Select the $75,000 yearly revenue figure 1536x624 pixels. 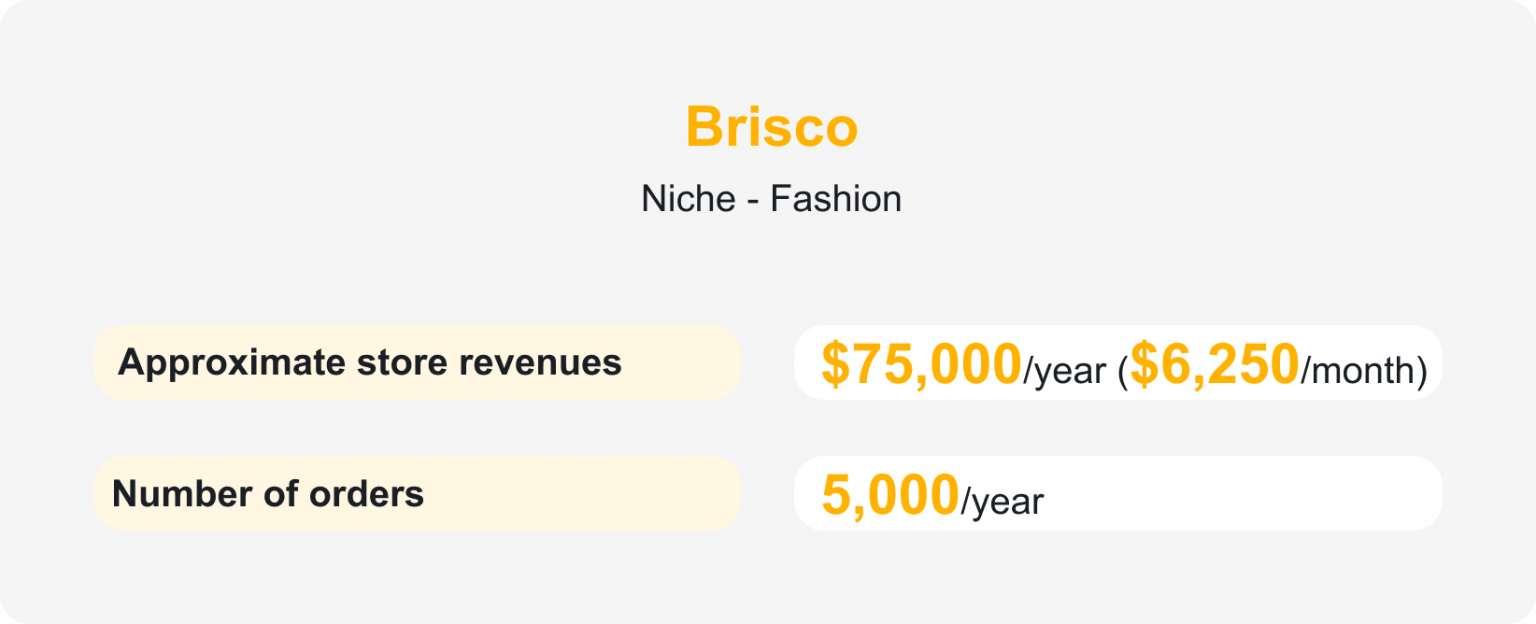pyautogui.click(x=920, y=365)
